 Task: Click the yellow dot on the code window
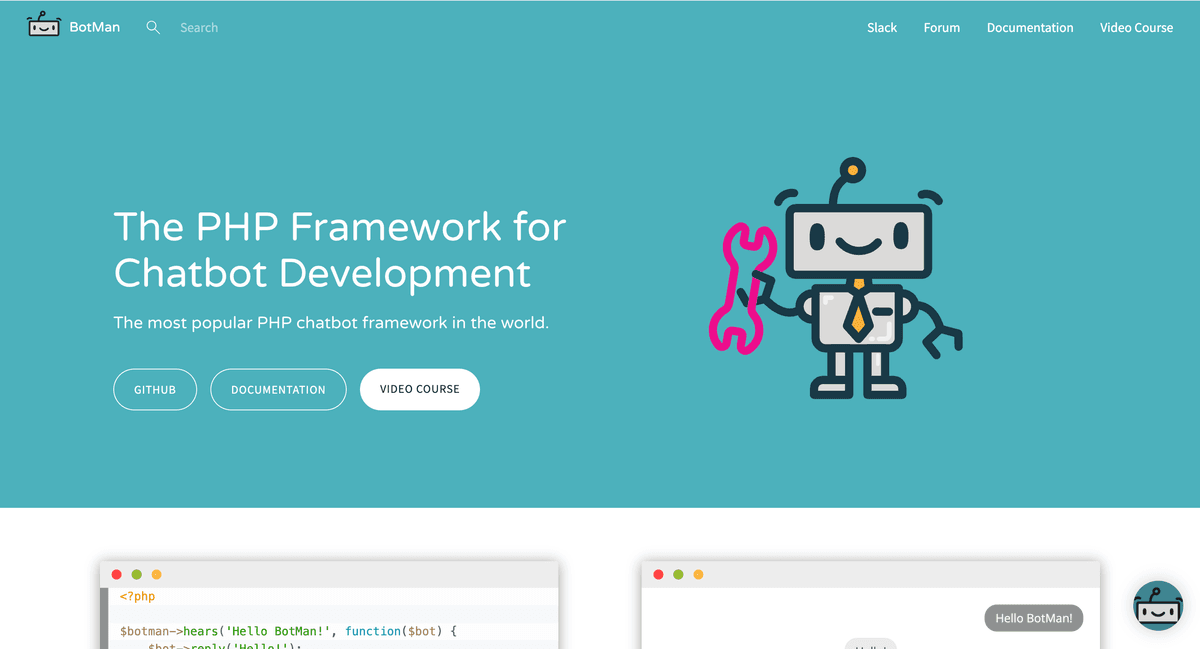[x=156, y=574]
